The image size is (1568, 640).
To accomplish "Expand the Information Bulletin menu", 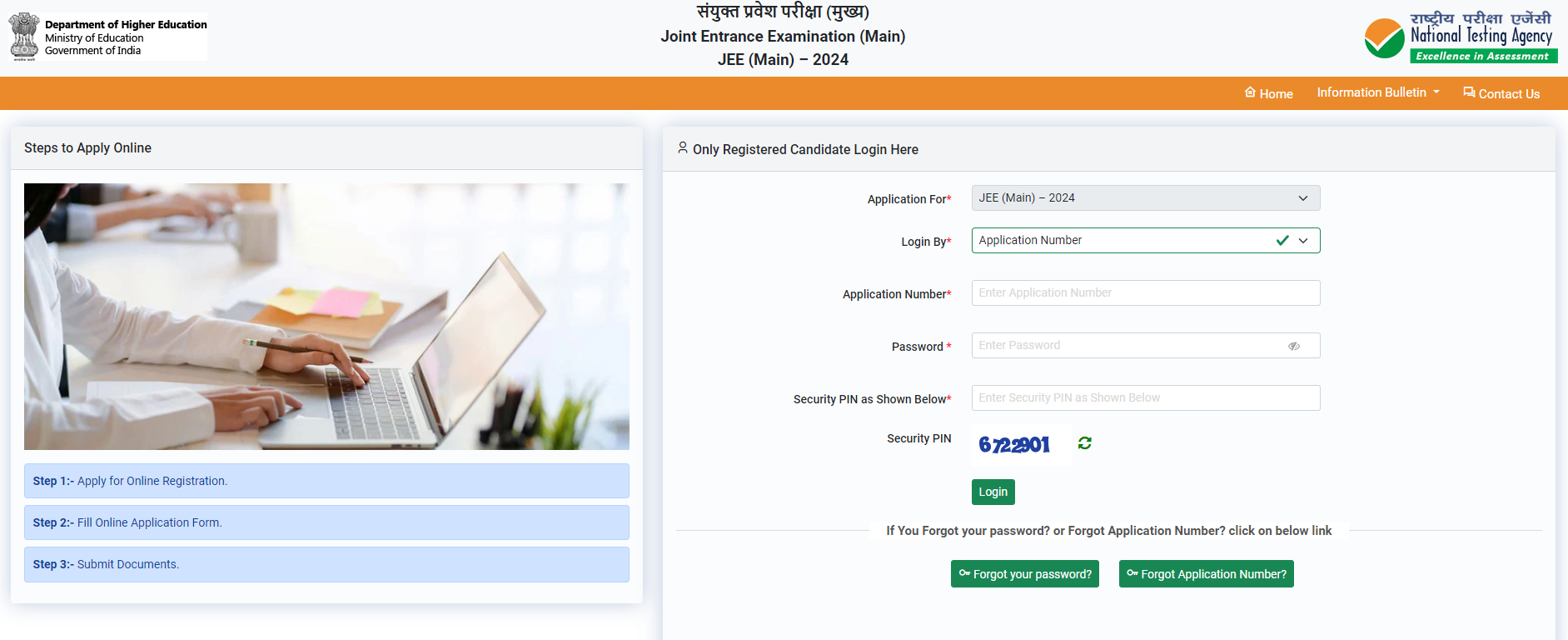I will [x=1377, y=92].
